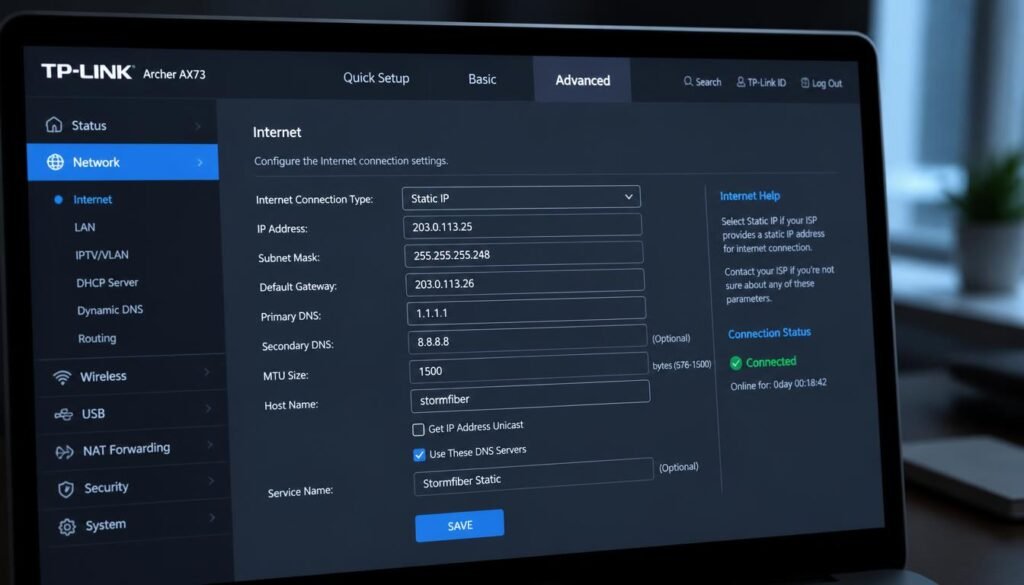Image resolution: width=1024 pixels, height=585 pixels.
Task: Click the TP-Link ID link text
Action: tap(767, 83)
